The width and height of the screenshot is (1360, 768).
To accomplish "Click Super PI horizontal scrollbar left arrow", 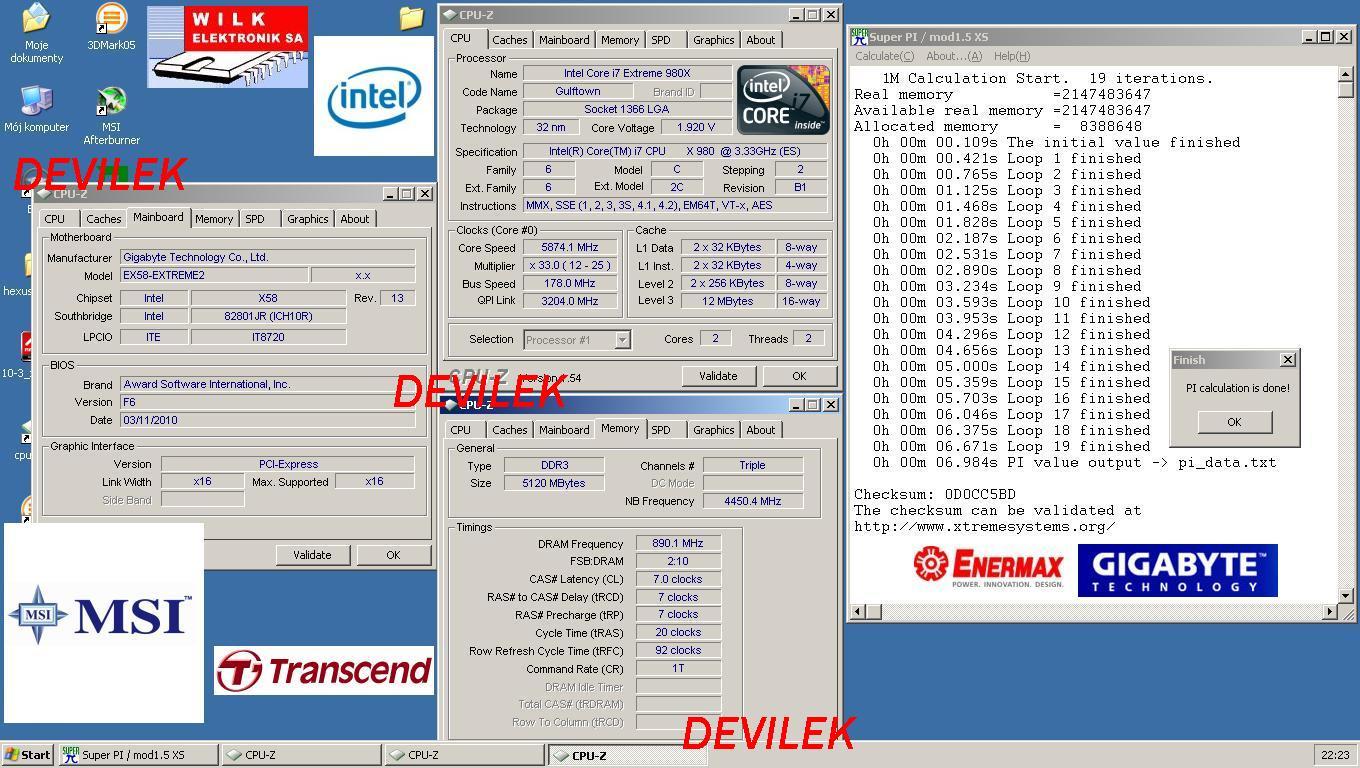I will pyautogui.click(x=858, y=611).
